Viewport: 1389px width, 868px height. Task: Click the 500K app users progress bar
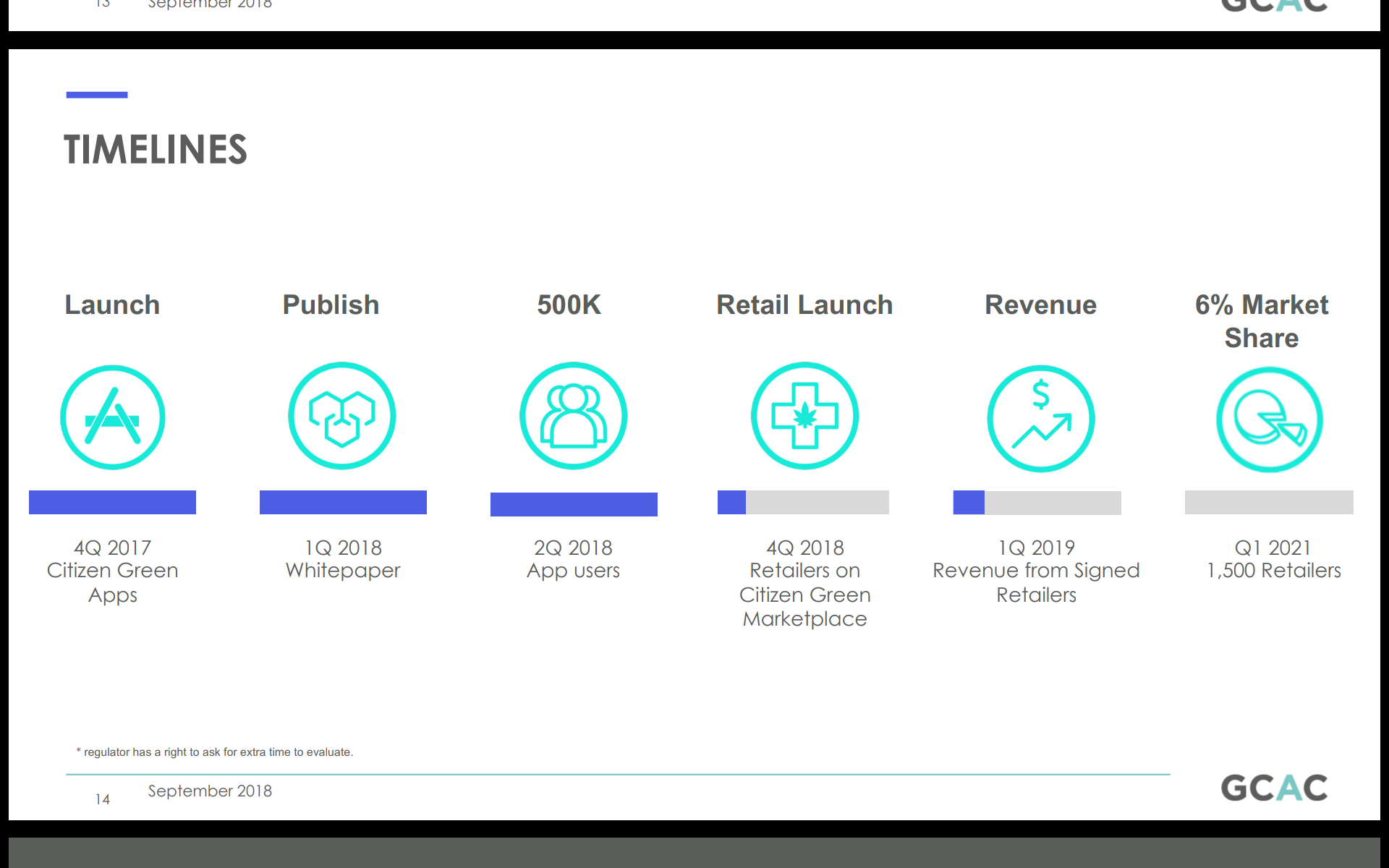tap(574, 504)
